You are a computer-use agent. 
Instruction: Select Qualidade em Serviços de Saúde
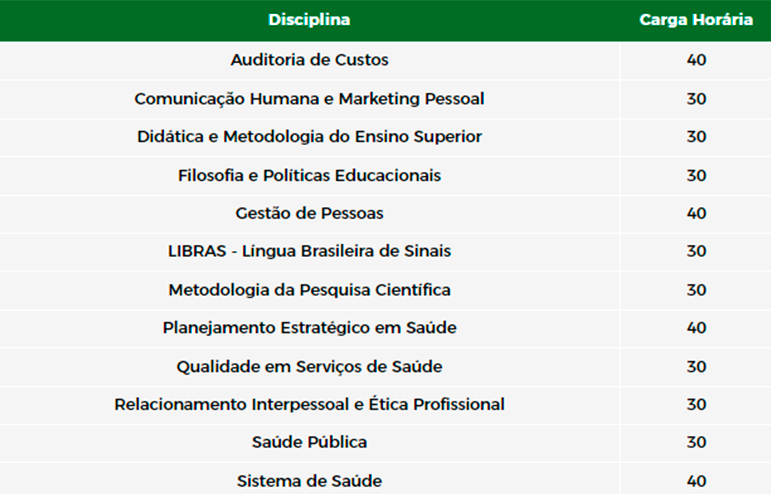309,366
